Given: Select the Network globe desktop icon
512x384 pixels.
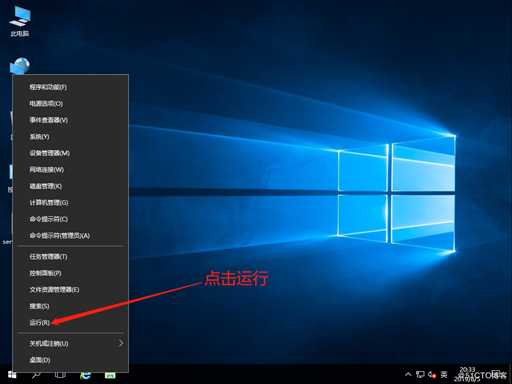Looking at the screenshot, I should (x=20, y=66).
